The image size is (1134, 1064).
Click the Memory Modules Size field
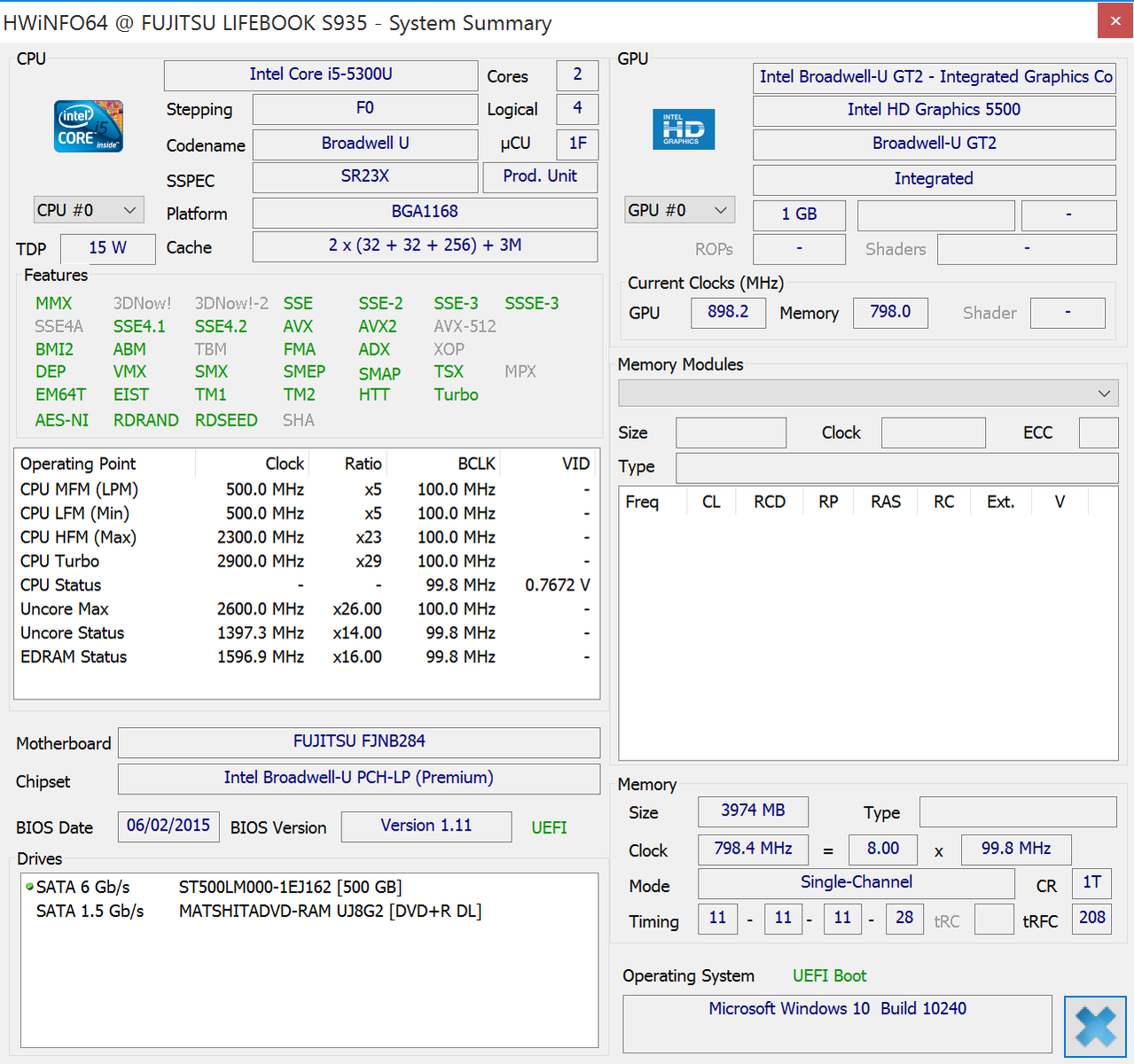(731, 433)
